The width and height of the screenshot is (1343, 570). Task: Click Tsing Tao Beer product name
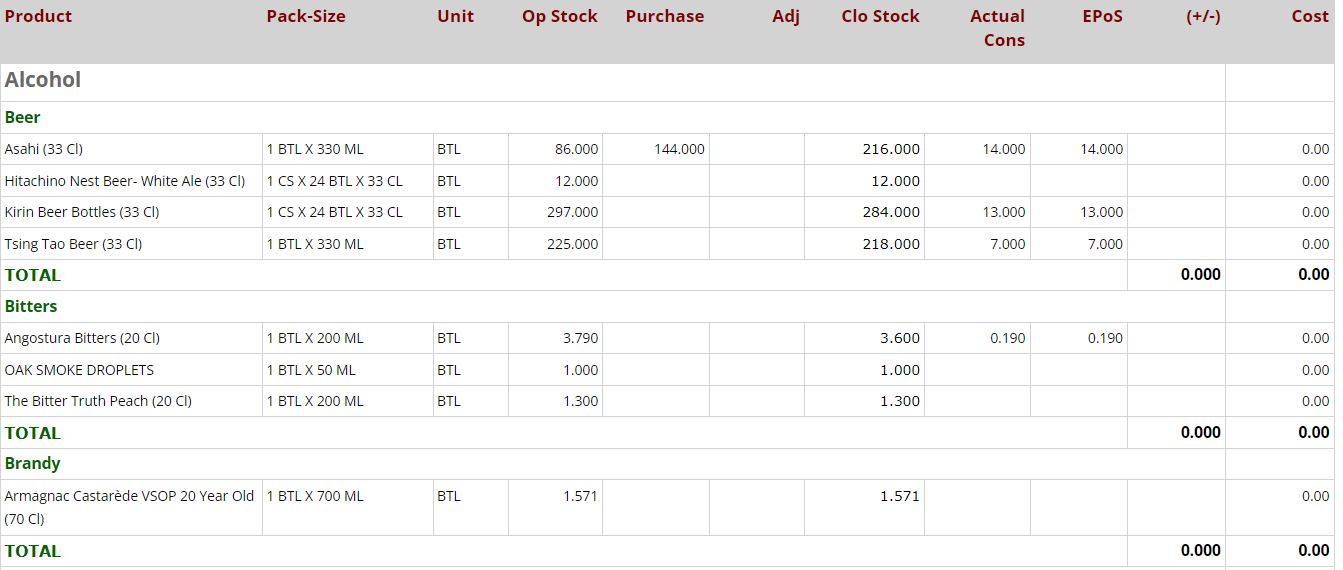click(x=73, y=244)
